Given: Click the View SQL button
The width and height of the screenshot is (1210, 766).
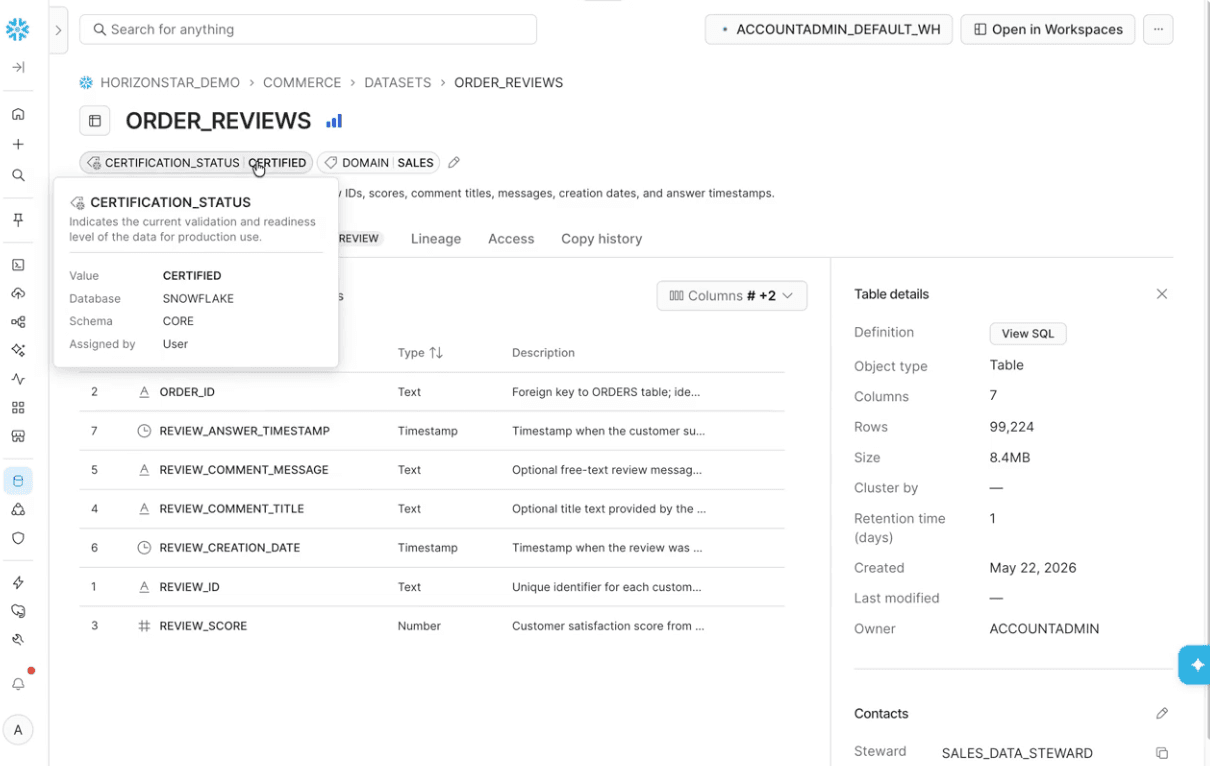Looking at the screenshot, I should point(1028,334).
